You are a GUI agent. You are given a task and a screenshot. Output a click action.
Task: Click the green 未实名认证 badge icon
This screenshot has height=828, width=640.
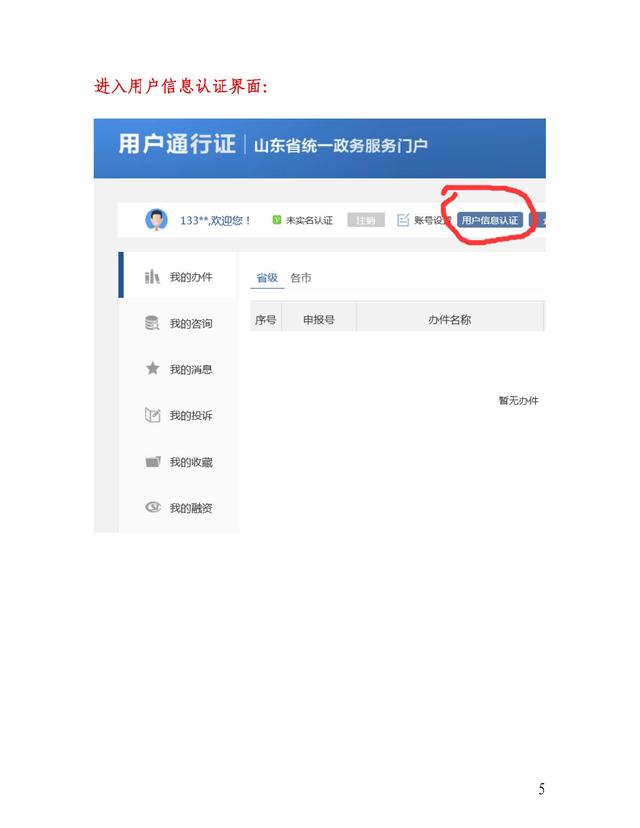[276, 220]
